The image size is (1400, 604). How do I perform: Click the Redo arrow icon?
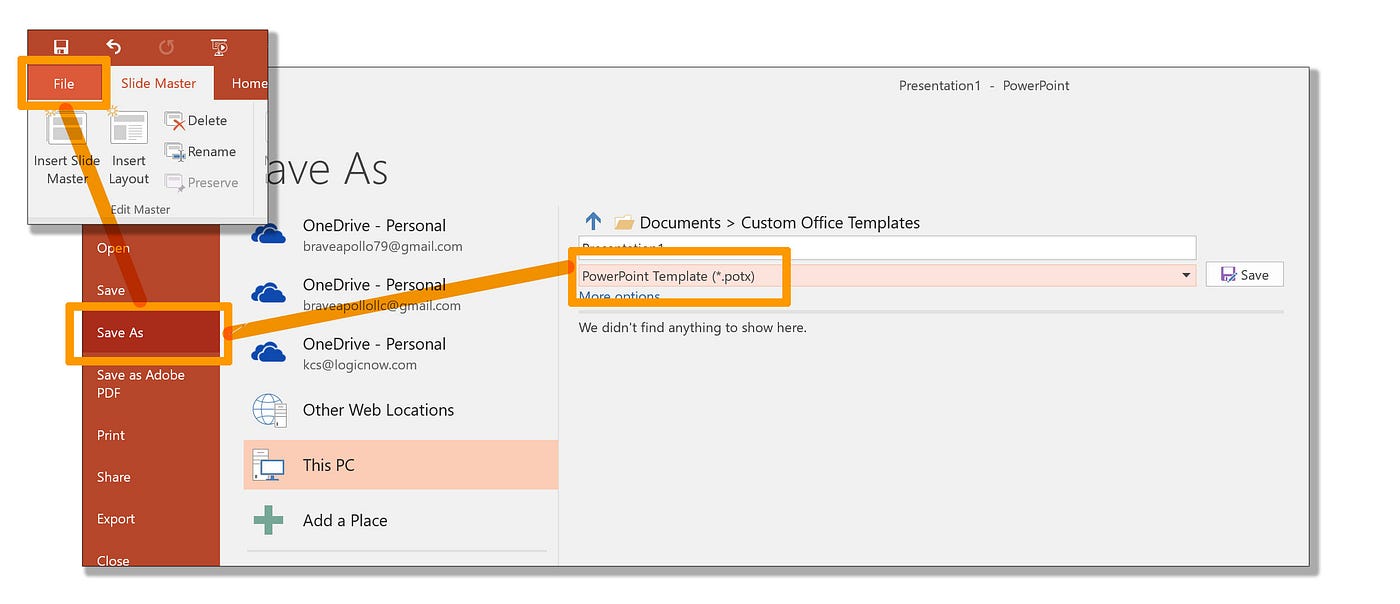166,47
